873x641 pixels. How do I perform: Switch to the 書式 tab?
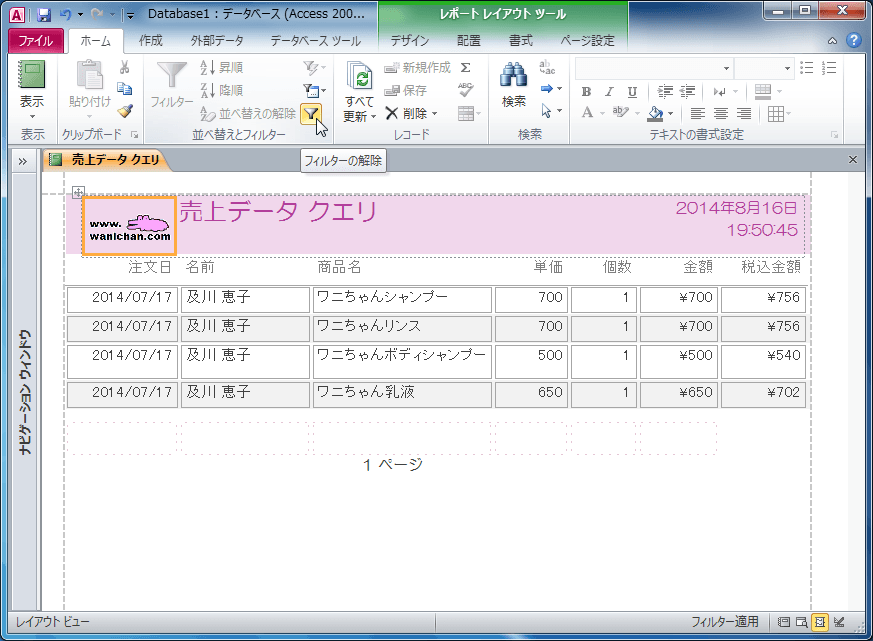521,41
